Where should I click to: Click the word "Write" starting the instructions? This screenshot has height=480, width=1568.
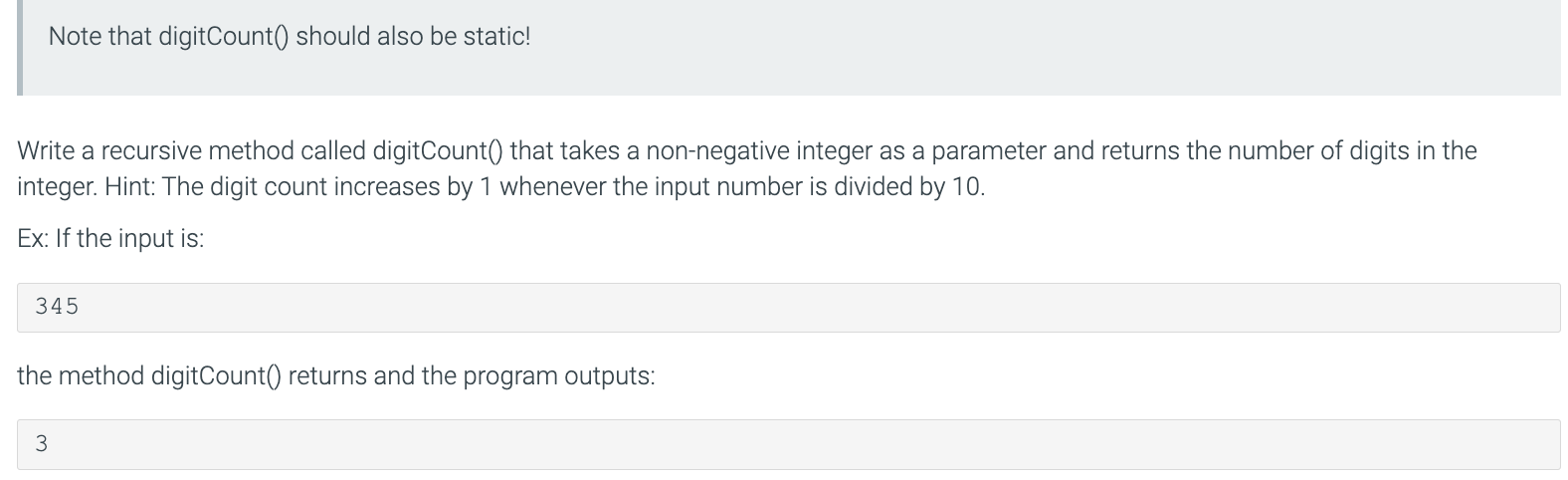43,151
